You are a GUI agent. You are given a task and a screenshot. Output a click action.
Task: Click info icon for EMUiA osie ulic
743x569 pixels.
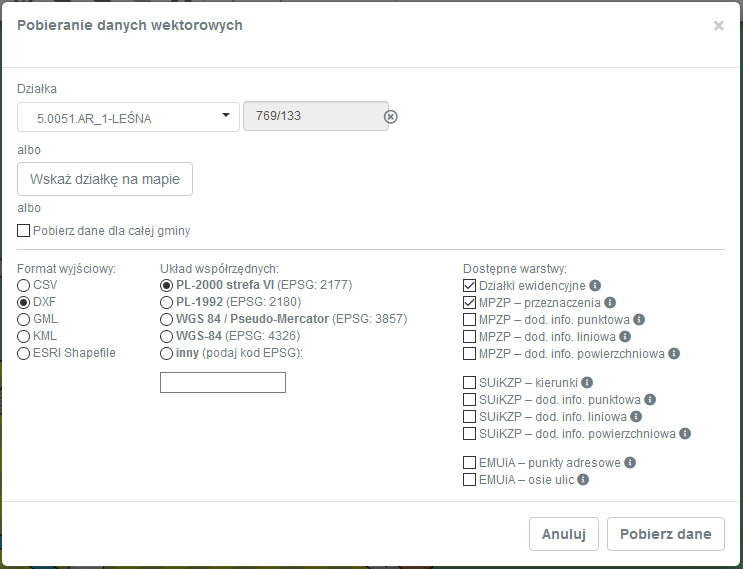click(x=583, y=479)
